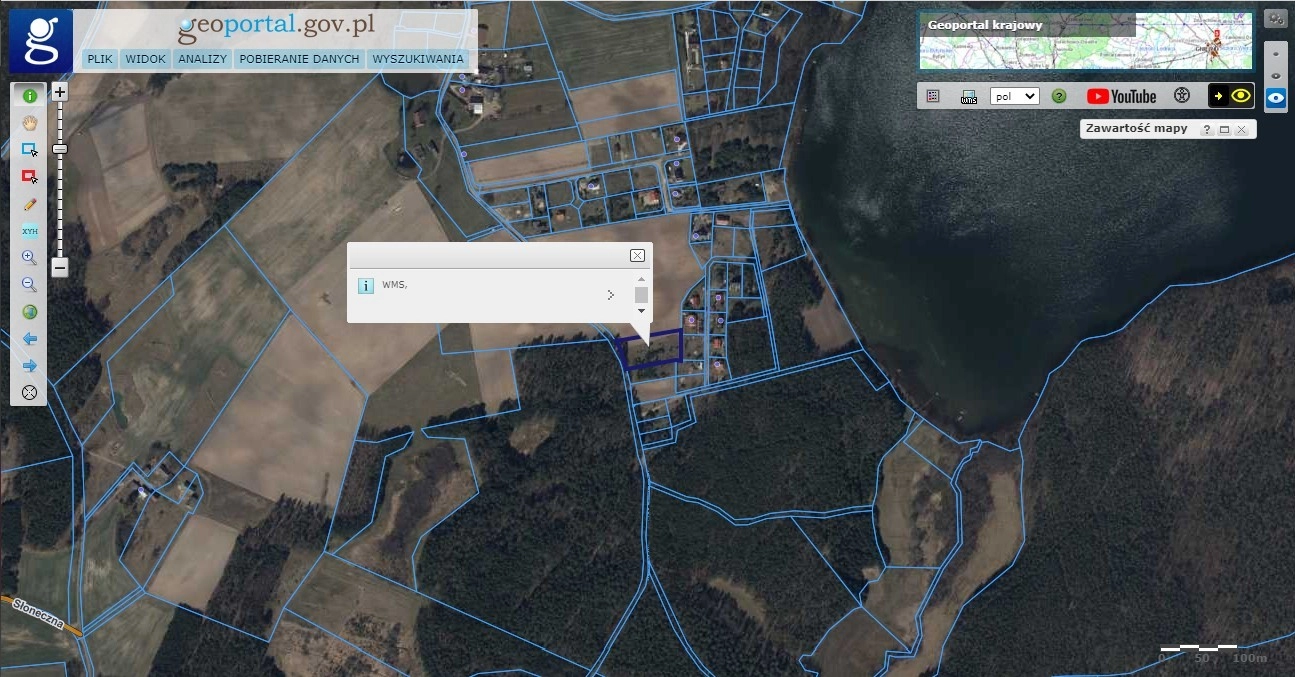Activate the green info identify tool

[30, 96]
